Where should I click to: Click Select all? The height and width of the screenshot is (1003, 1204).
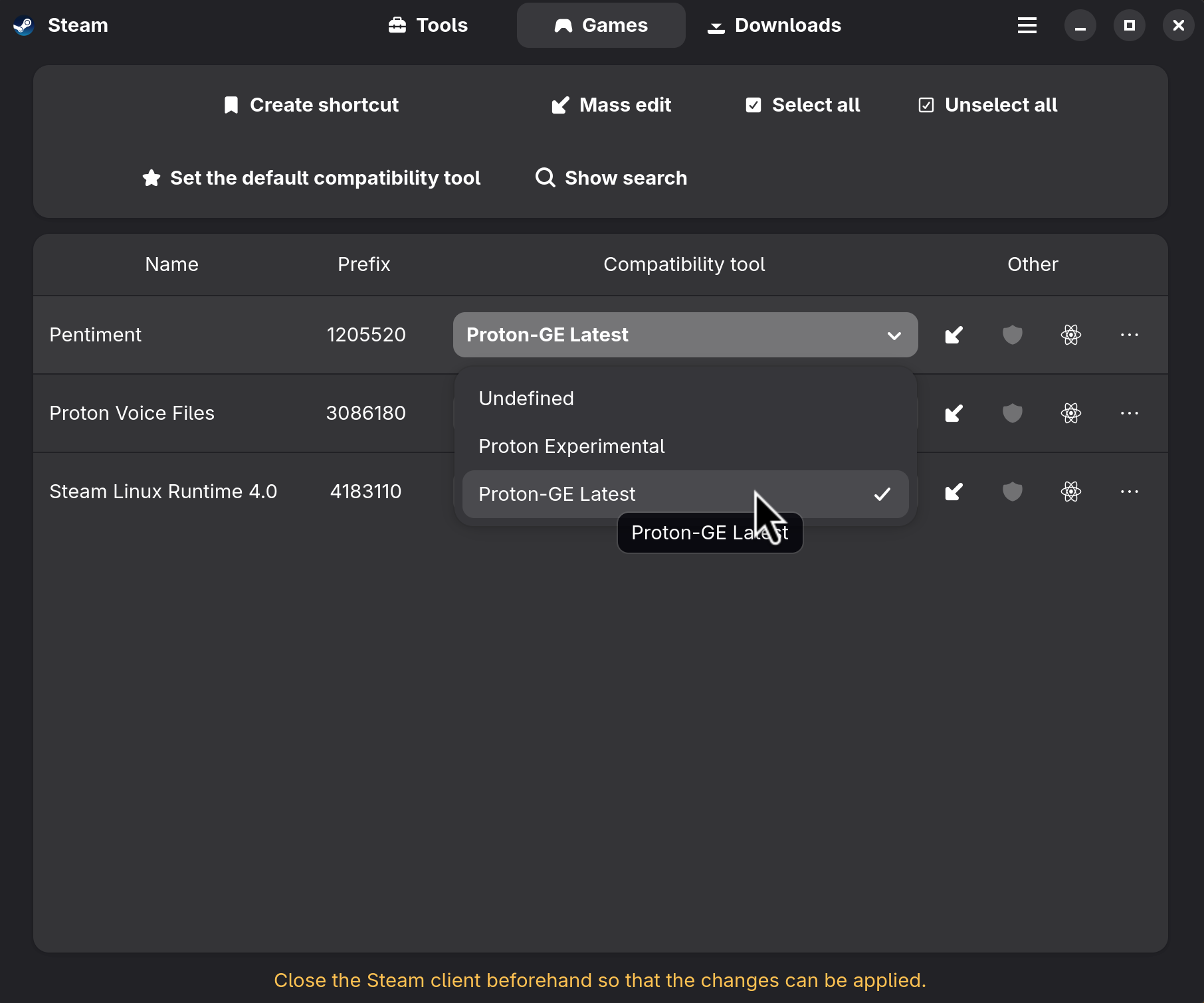tap(803, 105)
